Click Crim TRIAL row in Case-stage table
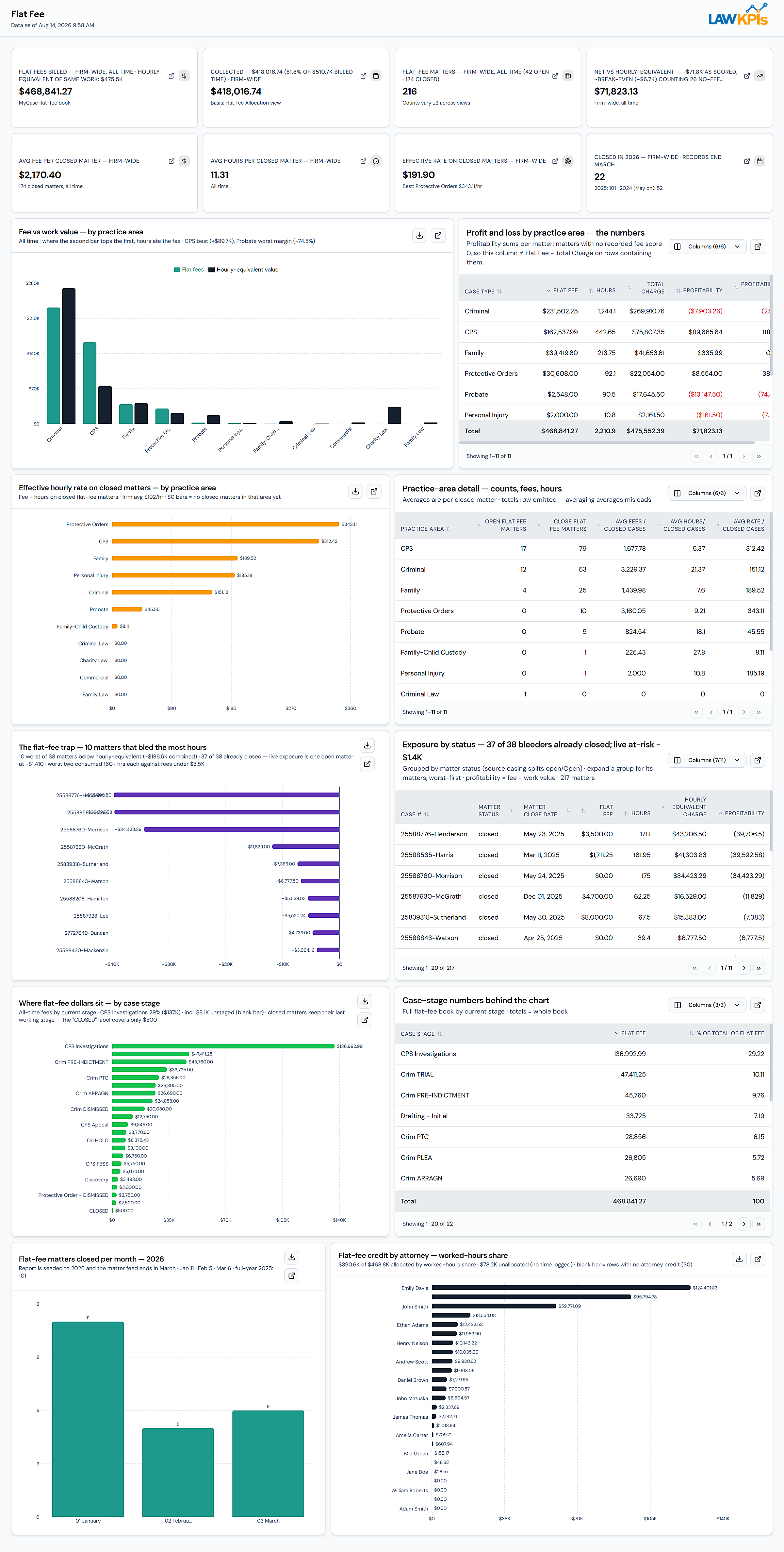 [582, 1075]
